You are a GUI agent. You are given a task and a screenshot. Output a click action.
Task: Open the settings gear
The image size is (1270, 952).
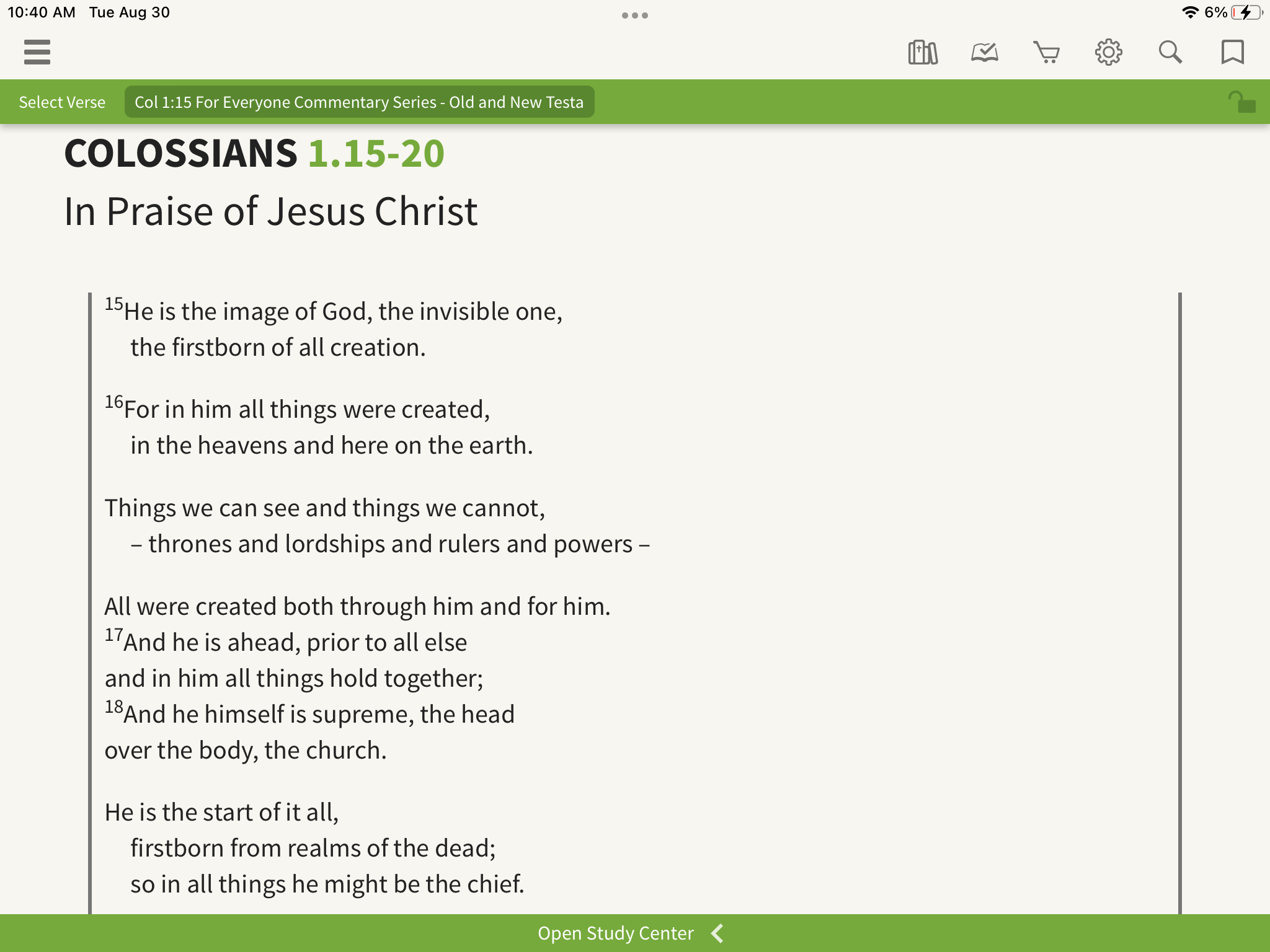pyautogui.click(x=1108, y=52)
